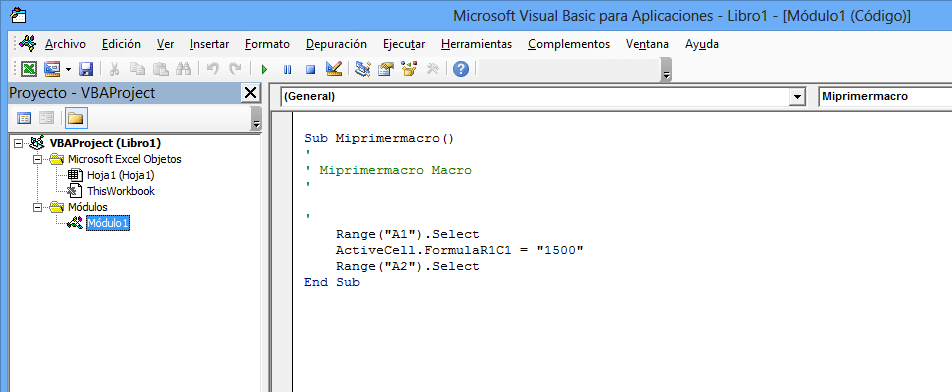This screenshot has height=392, width=952.
Task: Select VBAProject (Libro1) in the tree
Action: click(105, 143)
